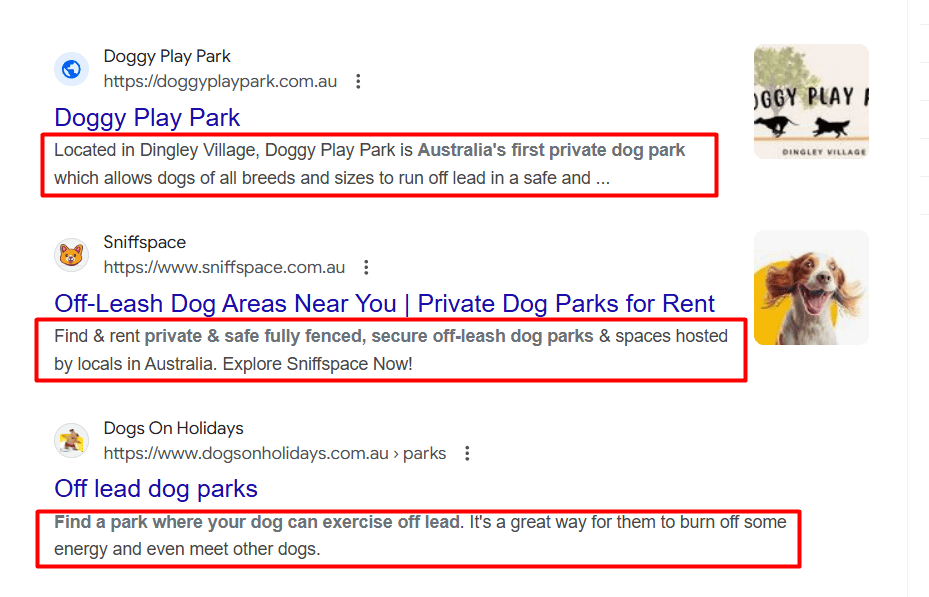This screenshot has width=929, height=597.
Task: Open three-dot menu beside sniffspace.com.au
Action: tap(366, 268)
